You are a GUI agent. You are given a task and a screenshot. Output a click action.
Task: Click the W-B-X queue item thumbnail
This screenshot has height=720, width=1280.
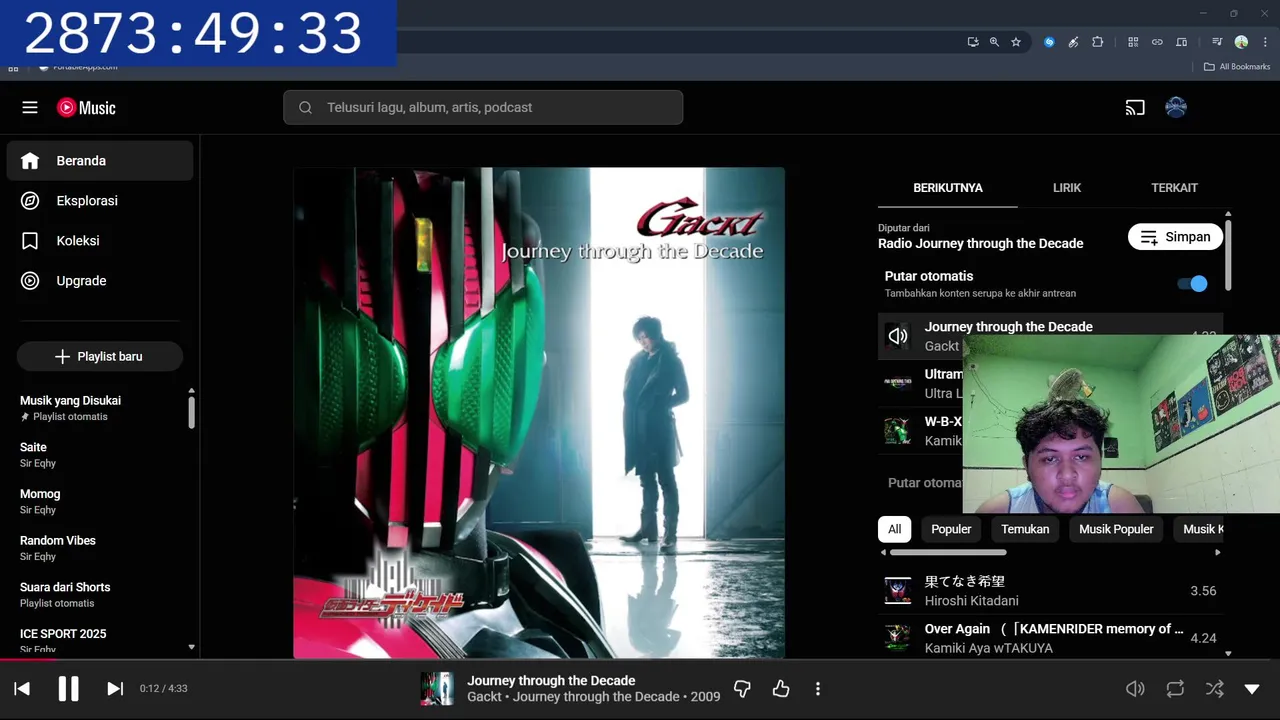pos(898,431)
